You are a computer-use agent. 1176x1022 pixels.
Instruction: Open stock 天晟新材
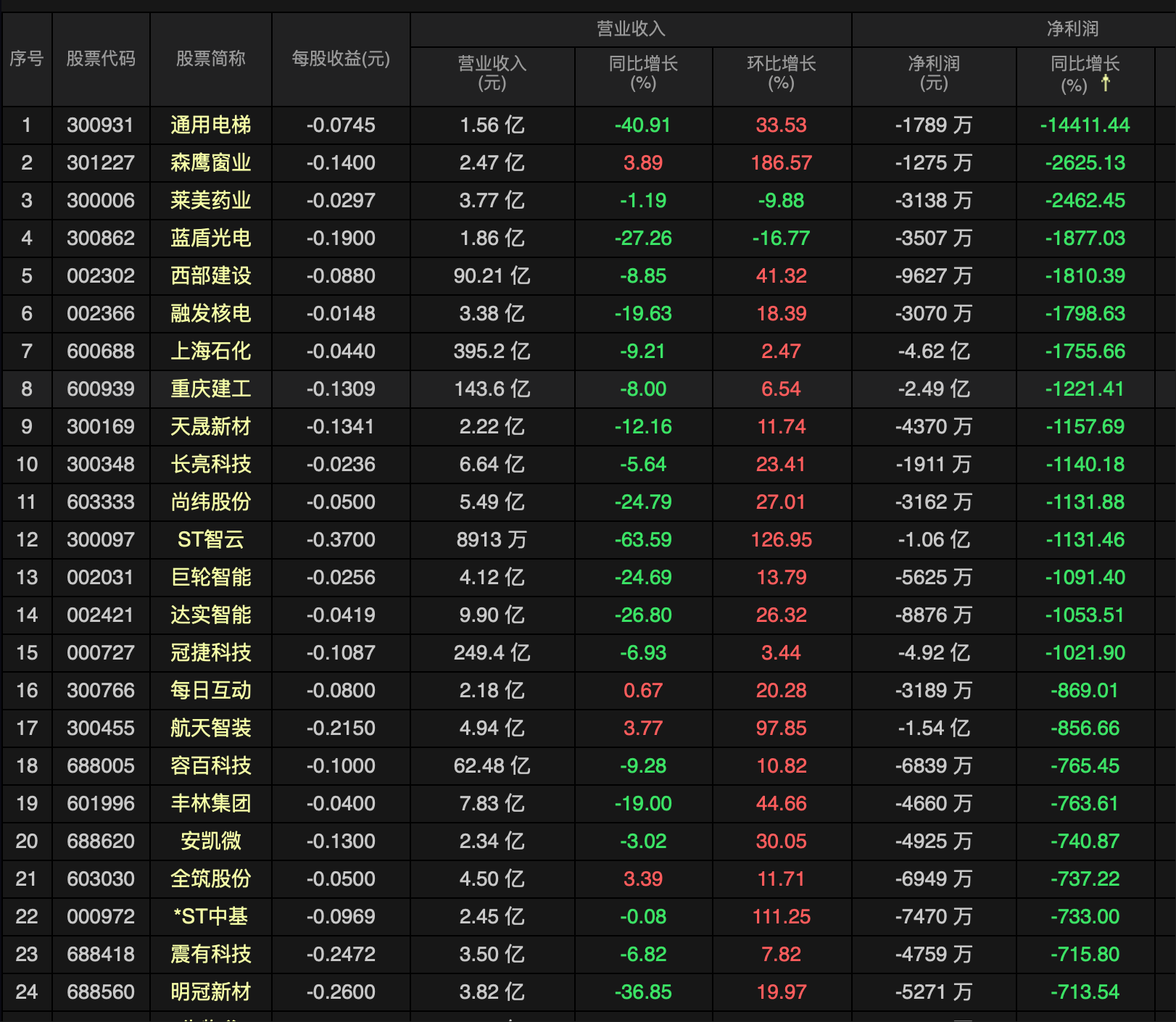point(211,427)
